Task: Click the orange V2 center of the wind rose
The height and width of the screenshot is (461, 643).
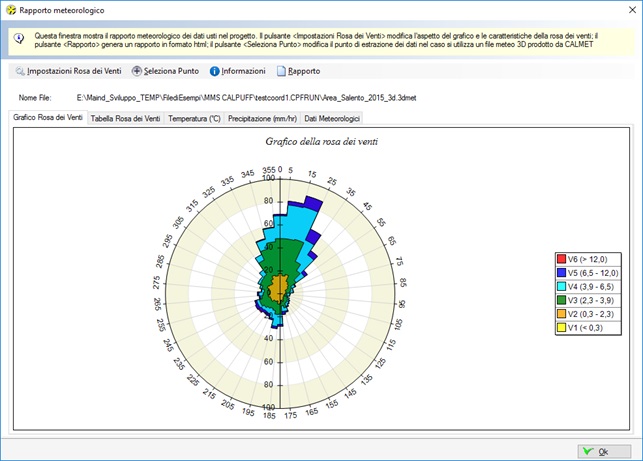Action: click(278, 288)
